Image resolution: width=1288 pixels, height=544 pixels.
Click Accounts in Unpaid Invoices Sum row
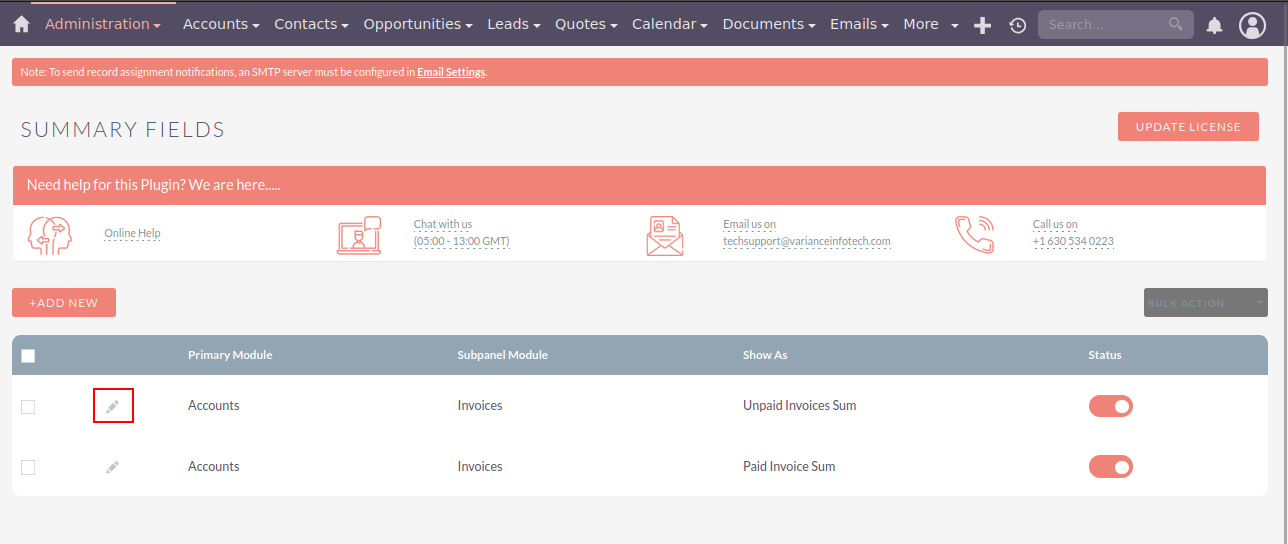[214, 406]
